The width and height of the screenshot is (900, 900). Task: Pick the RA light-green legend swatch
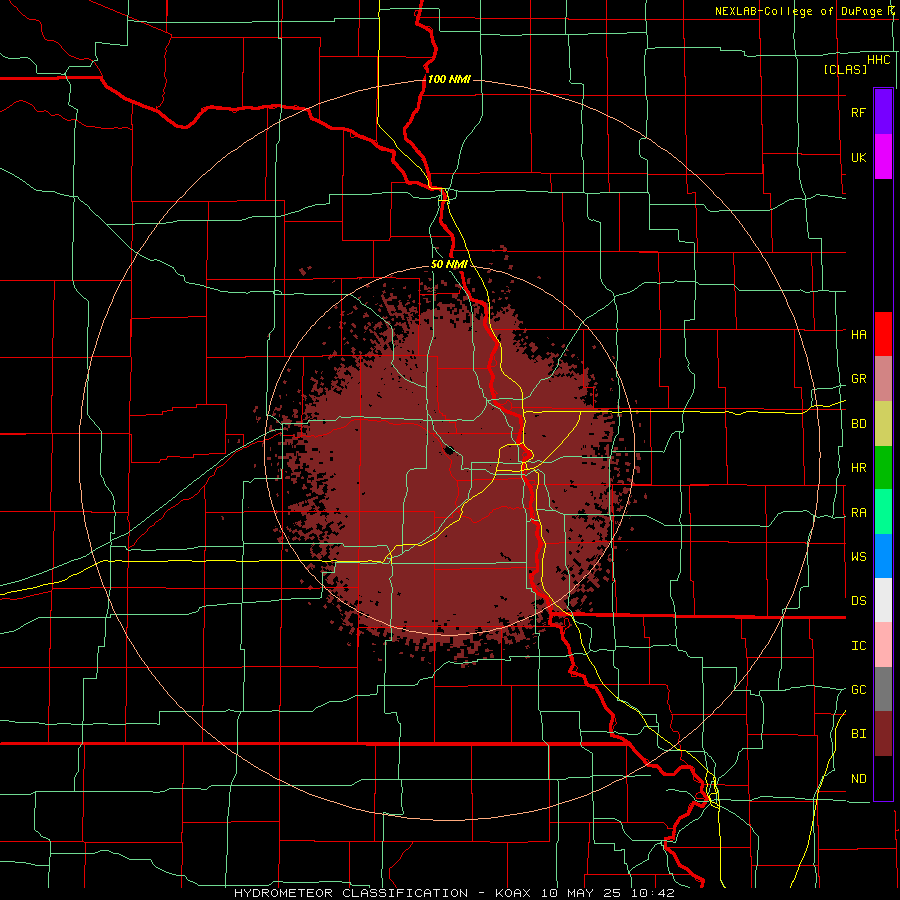pyautogui.click(x=883, y=512)
